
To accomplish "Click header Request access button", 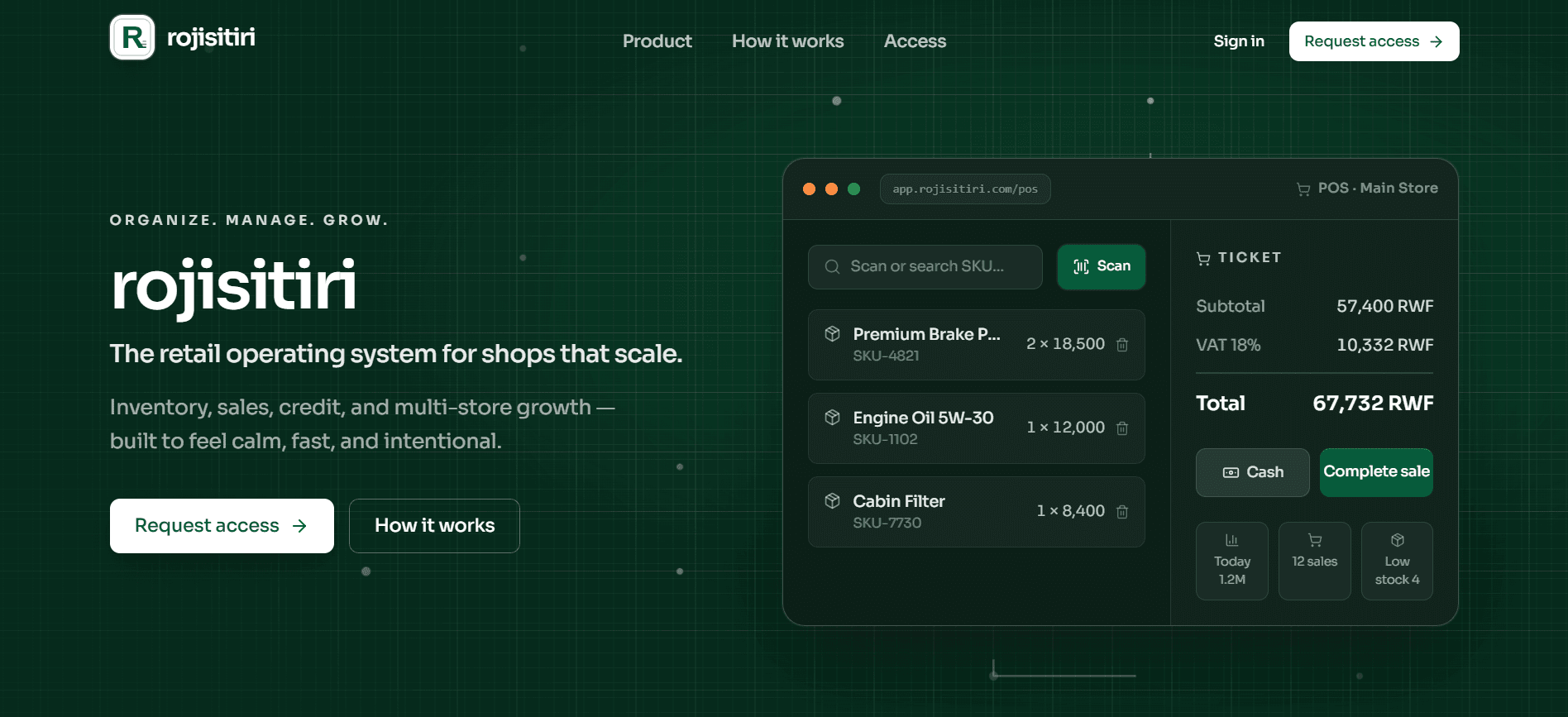I will point(1374,41).
